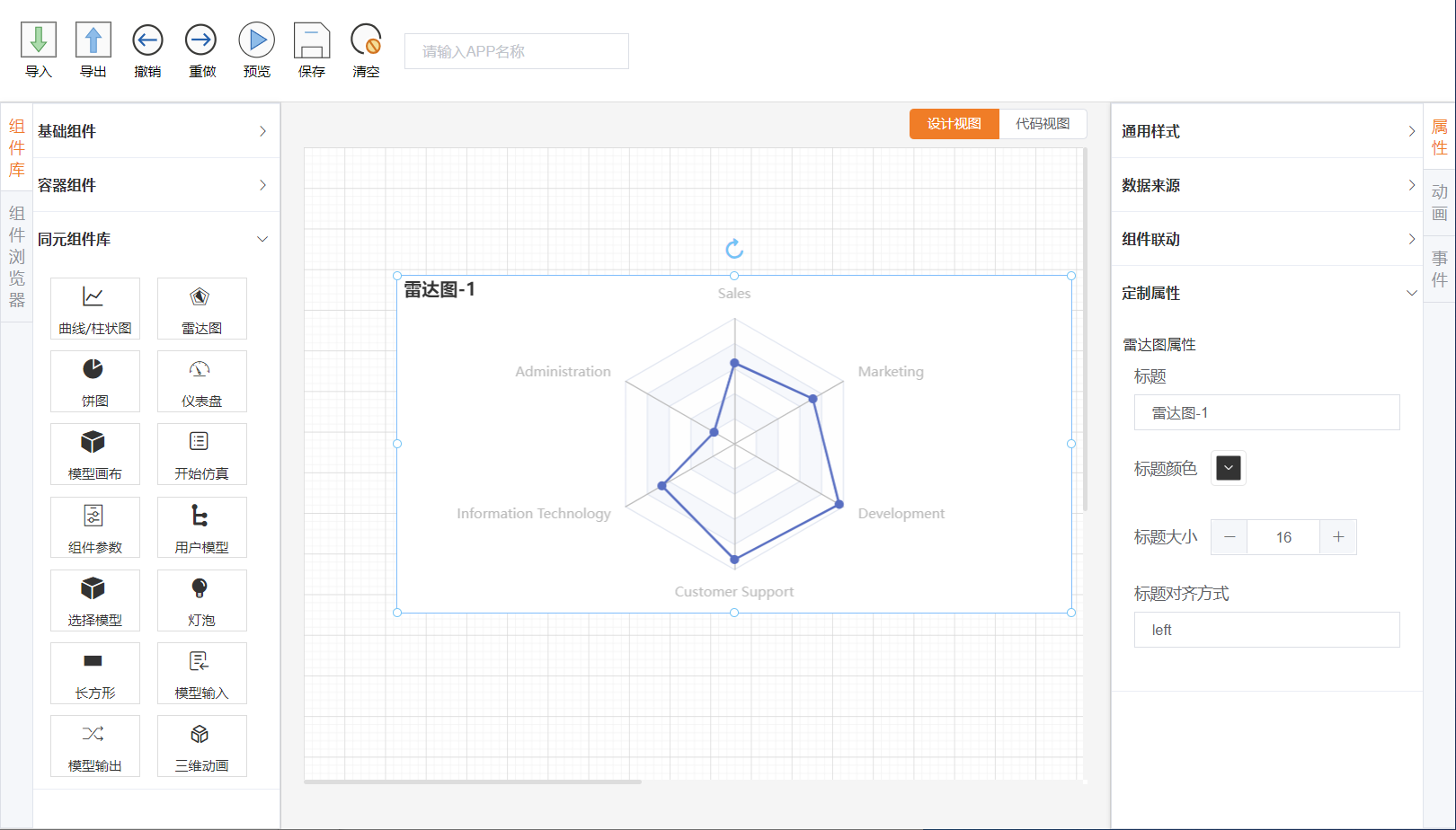Select the 长方形 rectangle component
Image resolution: width=1456 pixels, height=830 pixels.
point(95,673)
